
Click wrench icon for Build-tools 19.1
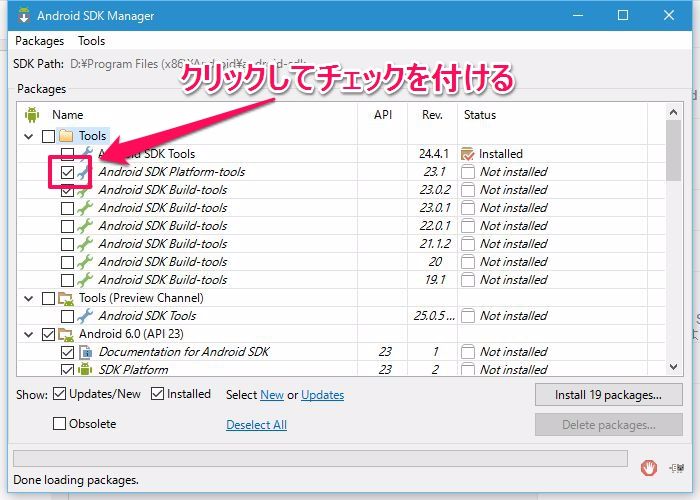tap(85, 280)
